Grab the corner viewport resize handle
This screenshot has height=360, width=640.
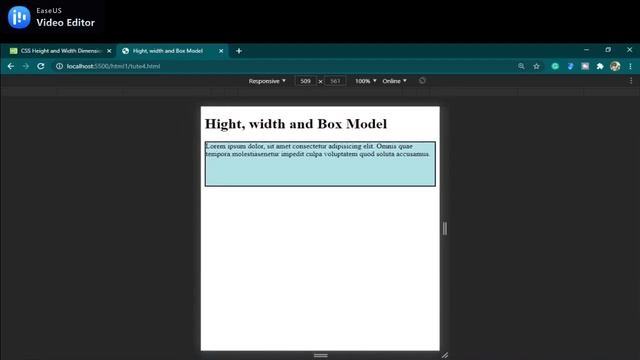pyautogui.click(x=444, y=356)
